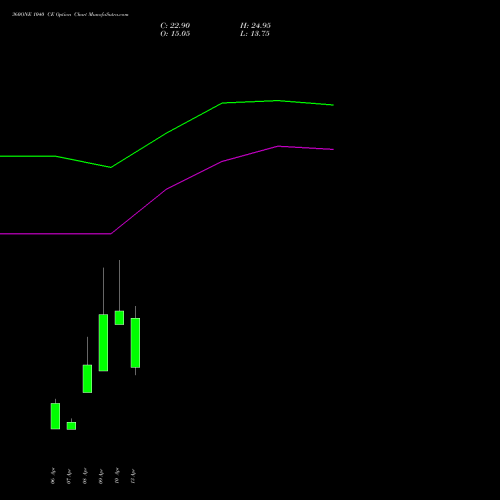Select the high value "H: 24.95"
This screenshot has width=500, height=500.
tap(255, 26)
